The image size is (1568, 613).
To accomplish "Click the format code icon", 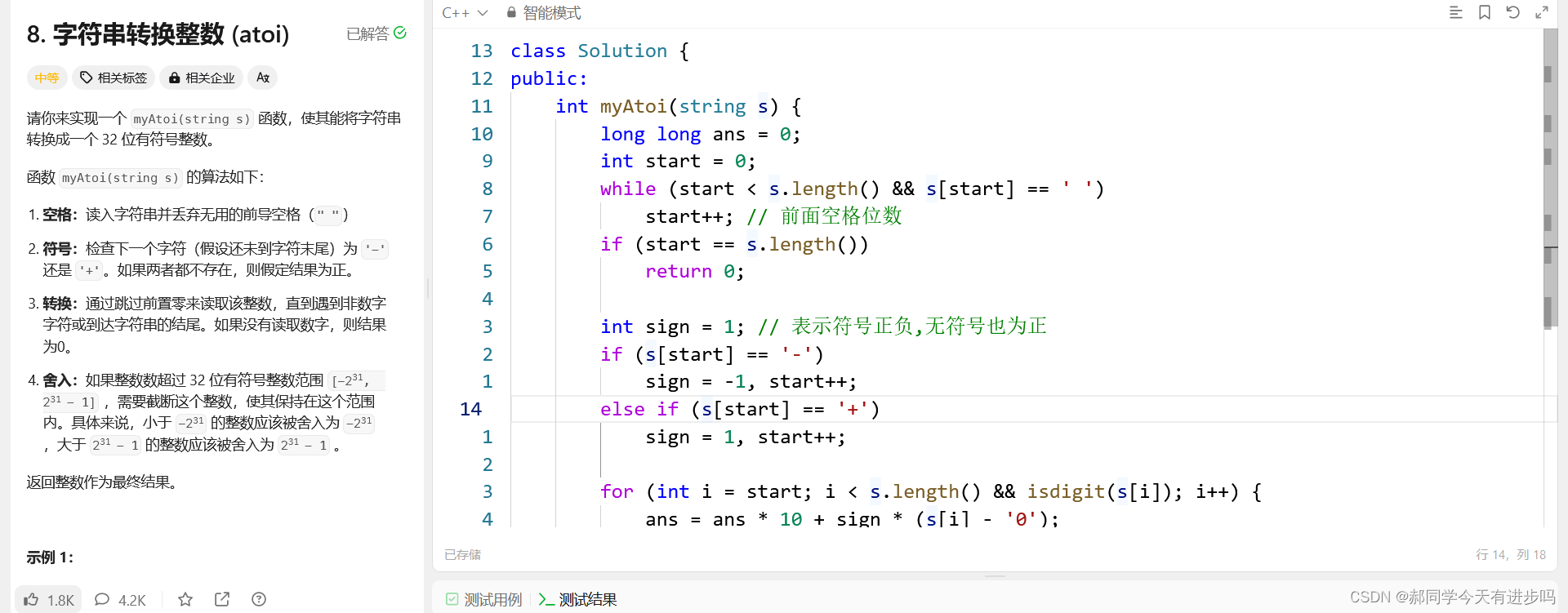I will tap(1455, 12).
